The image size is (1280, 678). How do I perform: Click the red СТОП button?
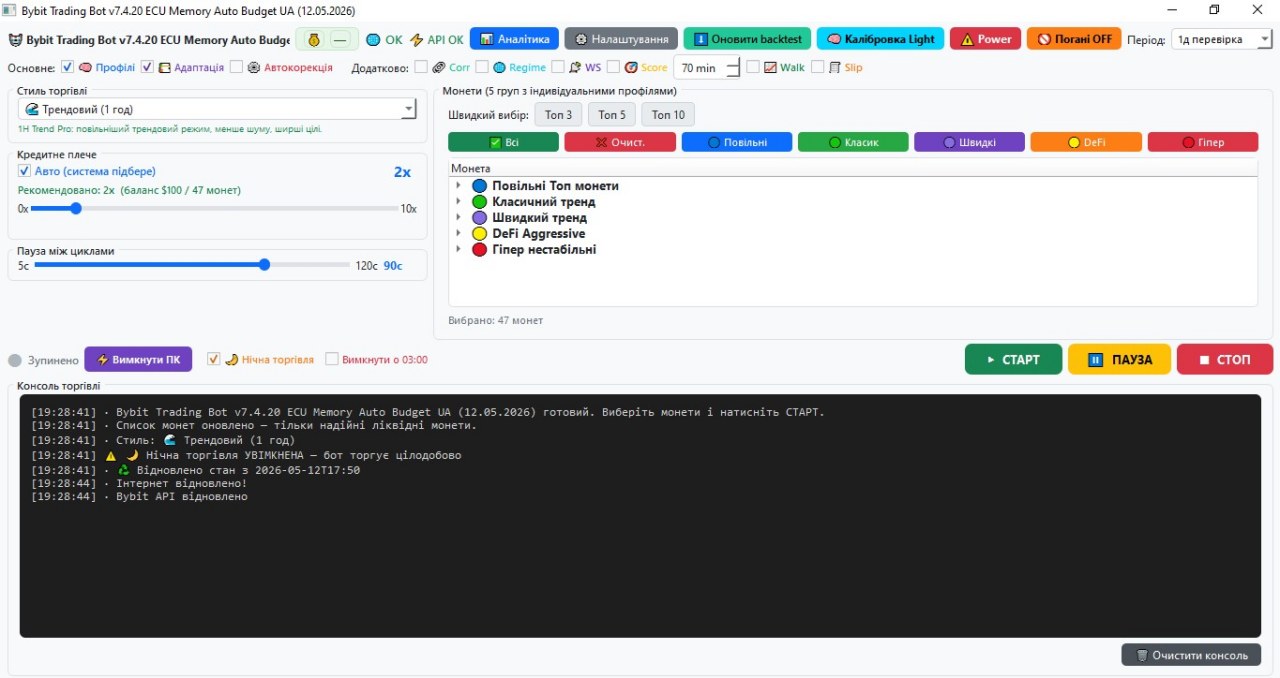[x=1225, y=359]
